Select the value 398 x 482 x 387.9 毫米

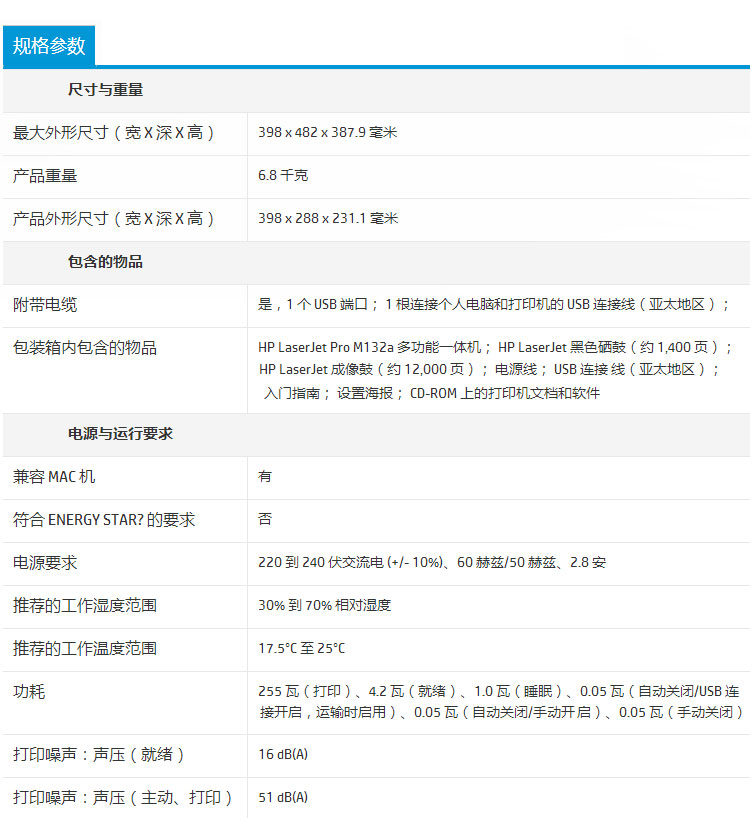pos(328,133)
